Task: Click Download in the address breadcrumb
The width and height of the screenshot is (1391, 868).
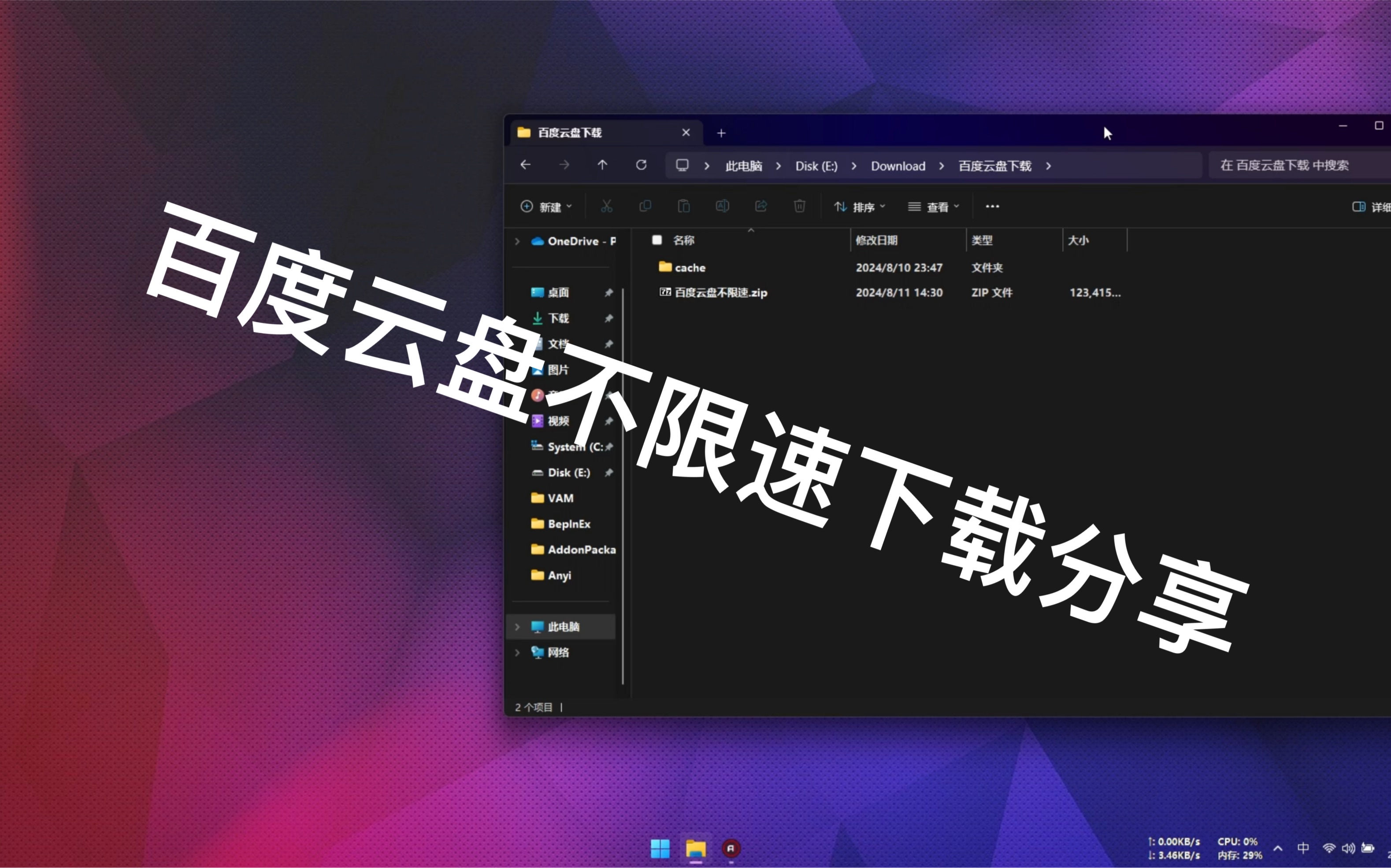Action: (x=898, y=166)
